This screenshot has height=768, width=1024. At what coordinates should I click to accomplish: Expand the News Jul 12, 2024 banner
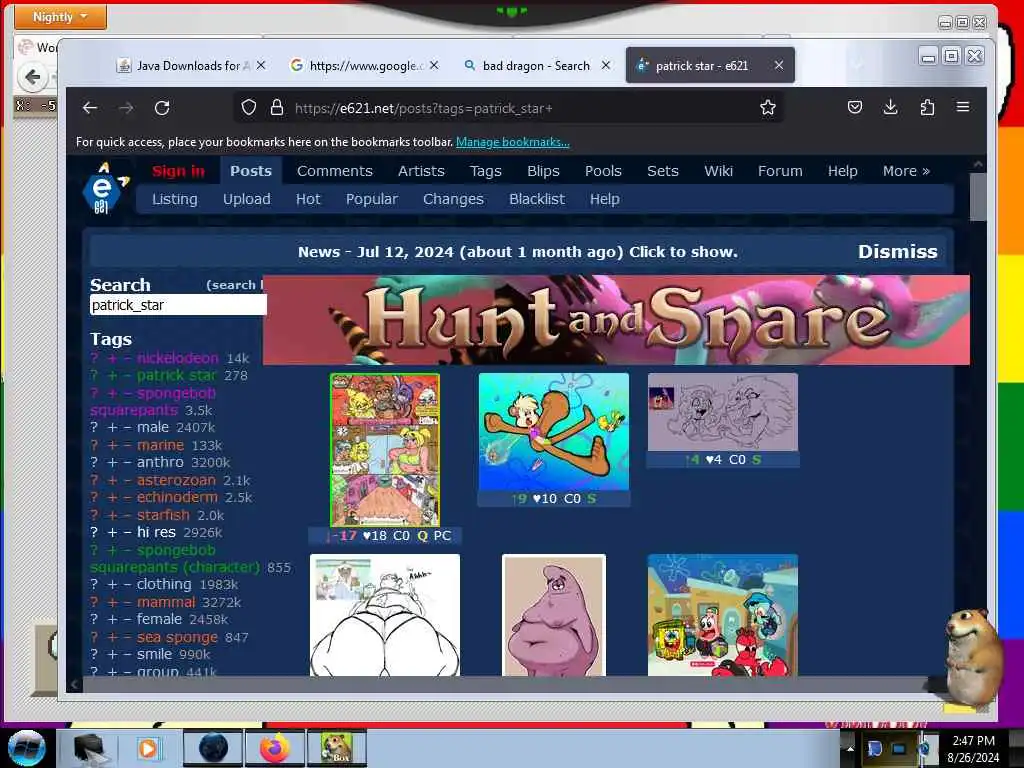(518, 252)
